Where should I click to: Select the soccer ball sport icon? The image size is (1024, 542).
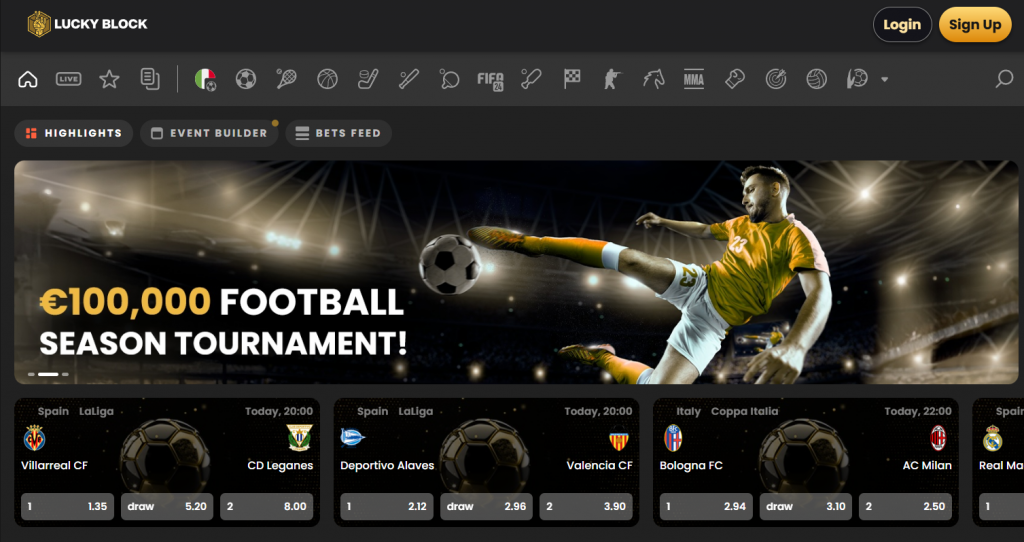(x=246, y=80)
